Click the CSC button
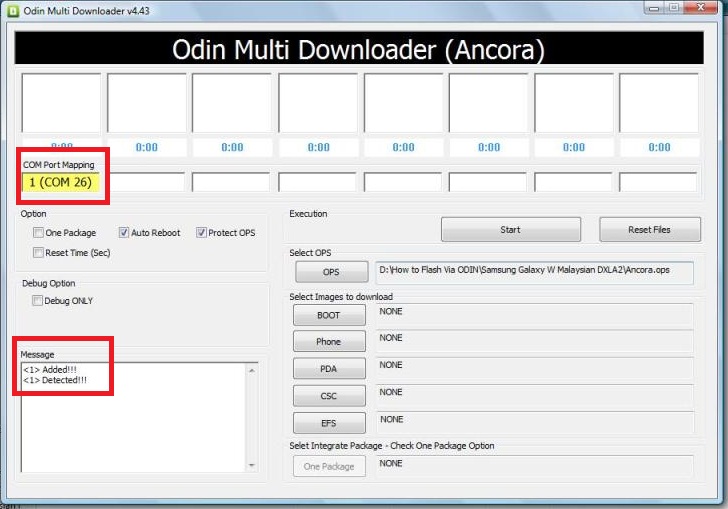This screenshot has width=728, height=509. [x=329, y=396]
